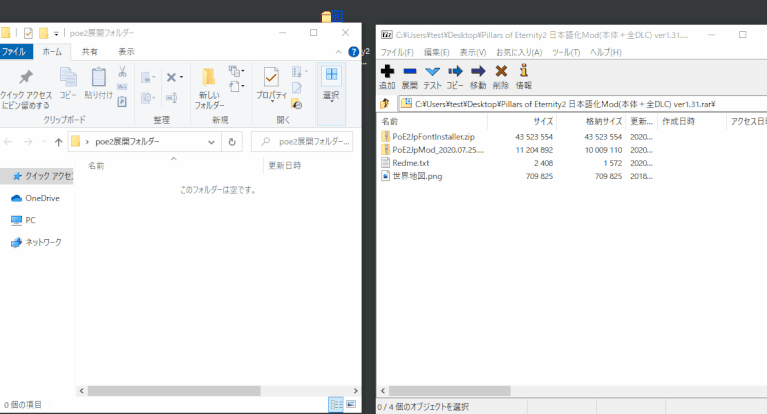Open the ツール(T) menu in 7-Zip
The height and width of the screenshot is (414, 767).
565,51
